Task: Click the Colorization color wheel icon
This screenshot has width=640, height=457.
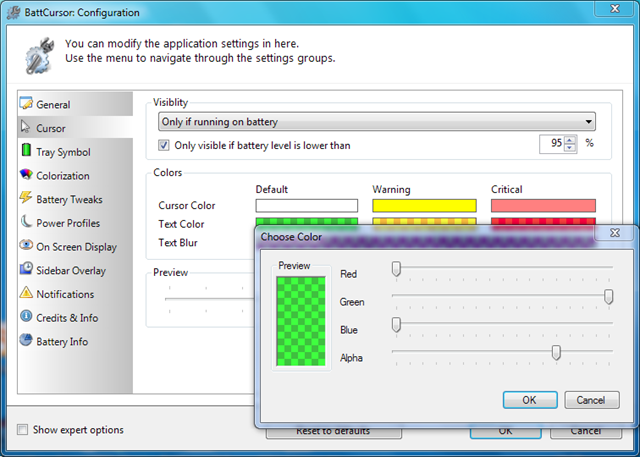Action: tap(26, 174)
